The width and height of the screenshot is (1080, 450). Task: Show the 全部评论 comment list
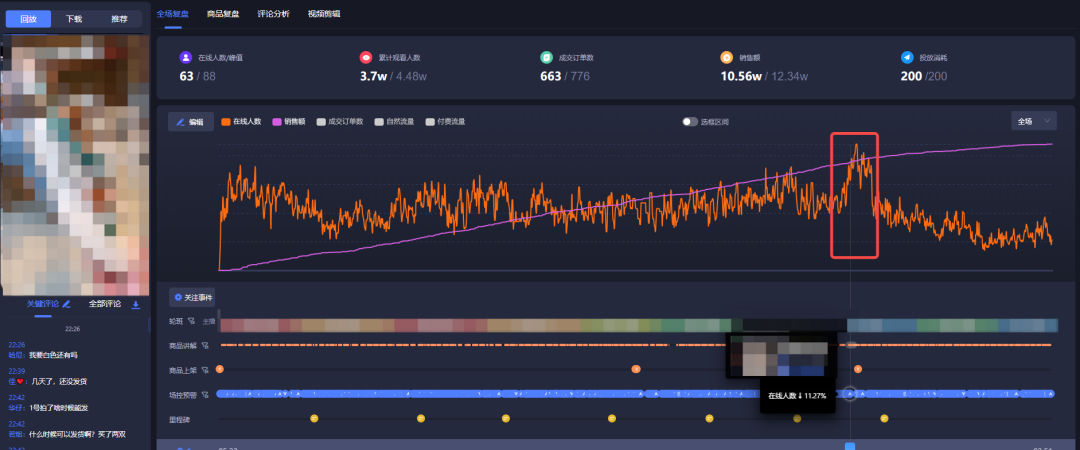tap(105, 304)
